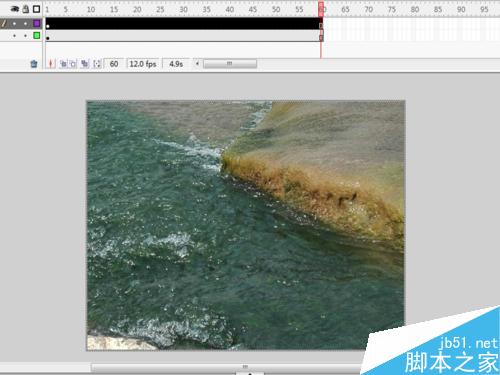Click the 12.0 fps frame rate field
Viewport: 500px width, 375px height.
(143, 64)
